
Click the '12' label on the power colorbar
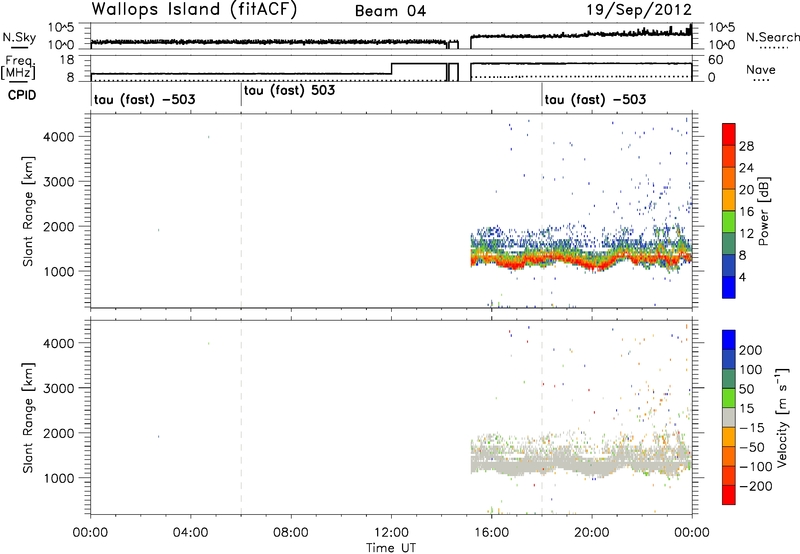[746, 234]
